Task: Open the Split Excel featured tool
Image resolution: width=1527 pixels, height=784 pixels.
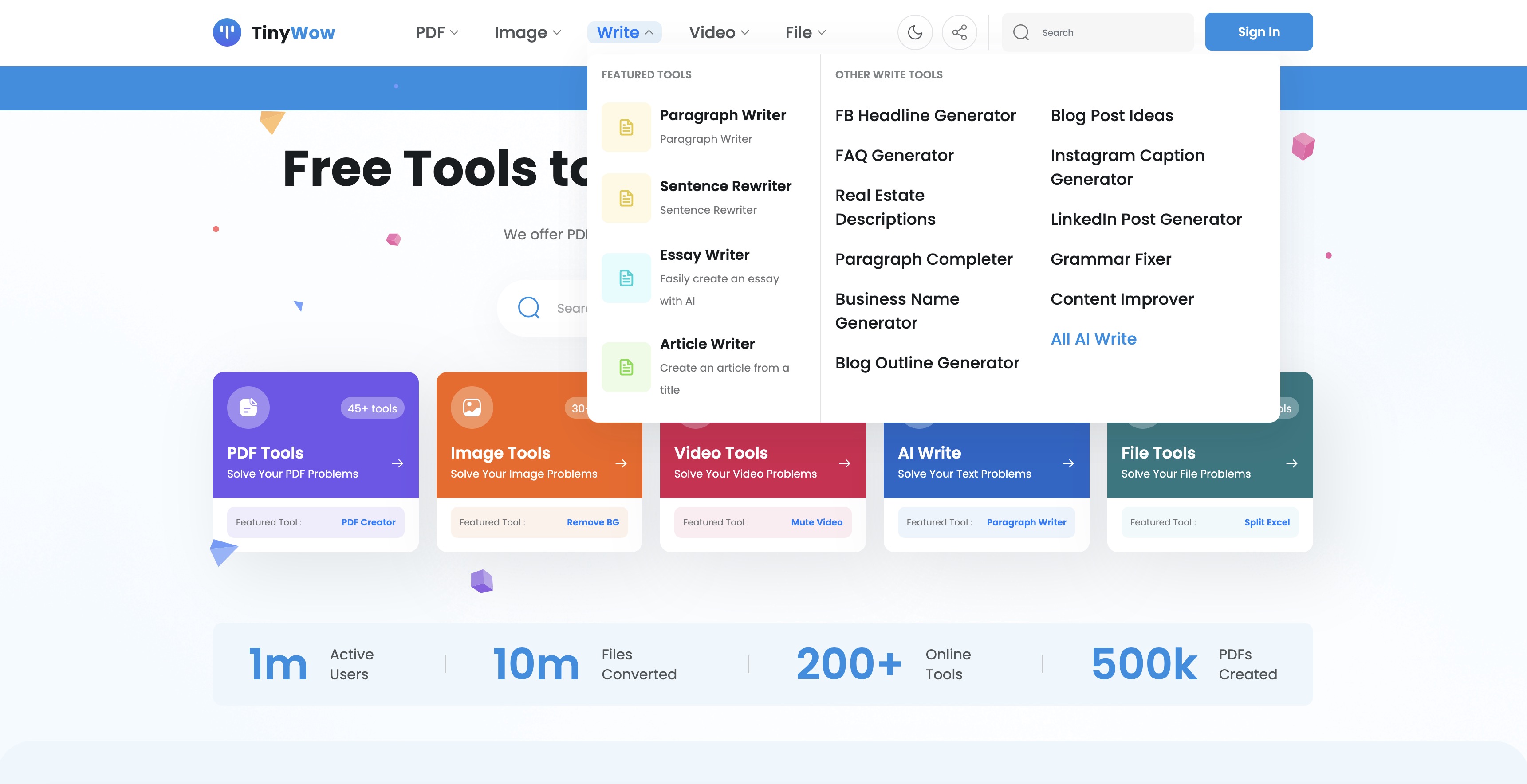Action: [1267, 522]
